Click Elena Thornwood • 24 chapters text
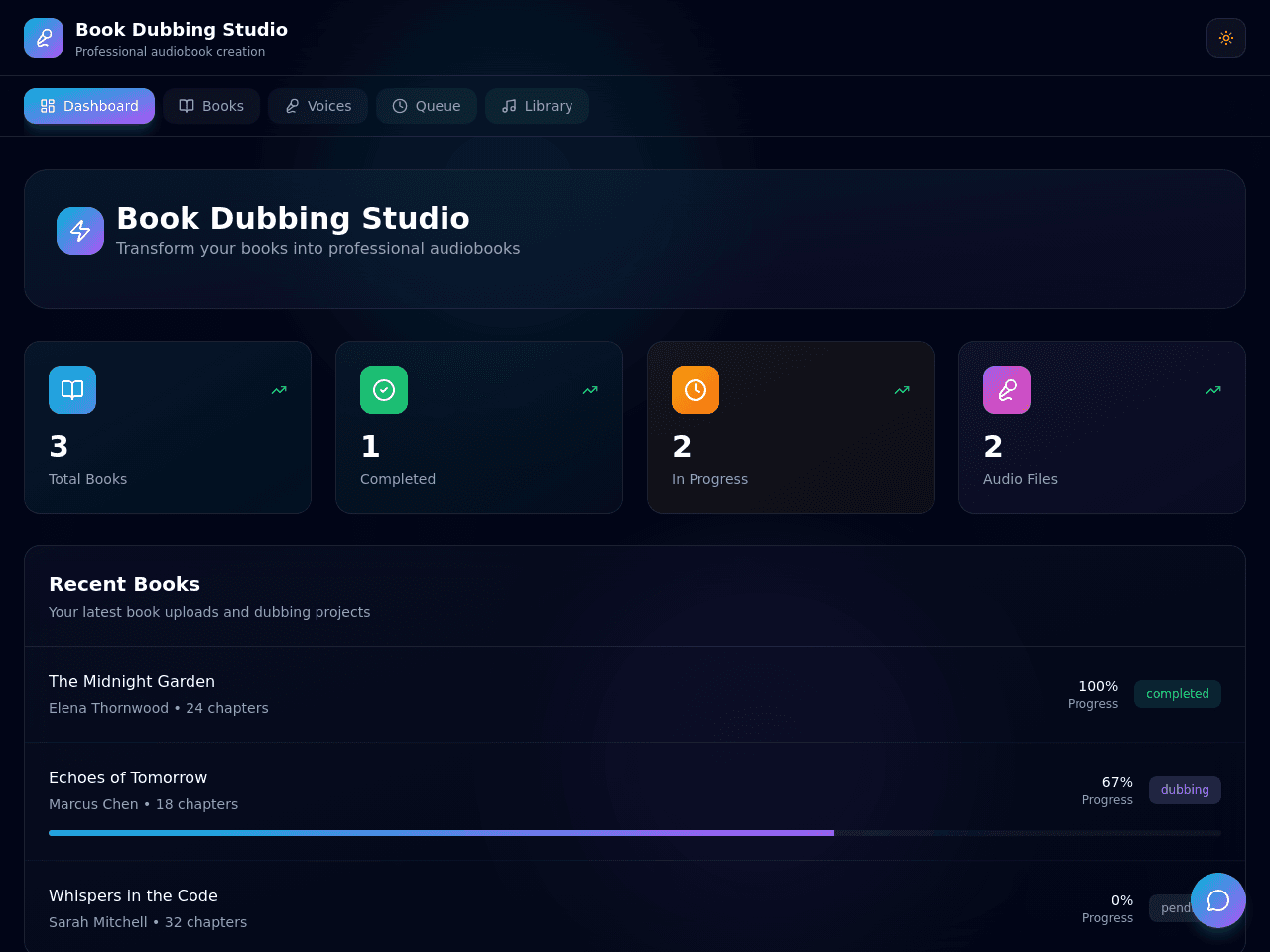The height and width of the screenshot is (952, 1270). pyautogui.click(x=159, y=708)
